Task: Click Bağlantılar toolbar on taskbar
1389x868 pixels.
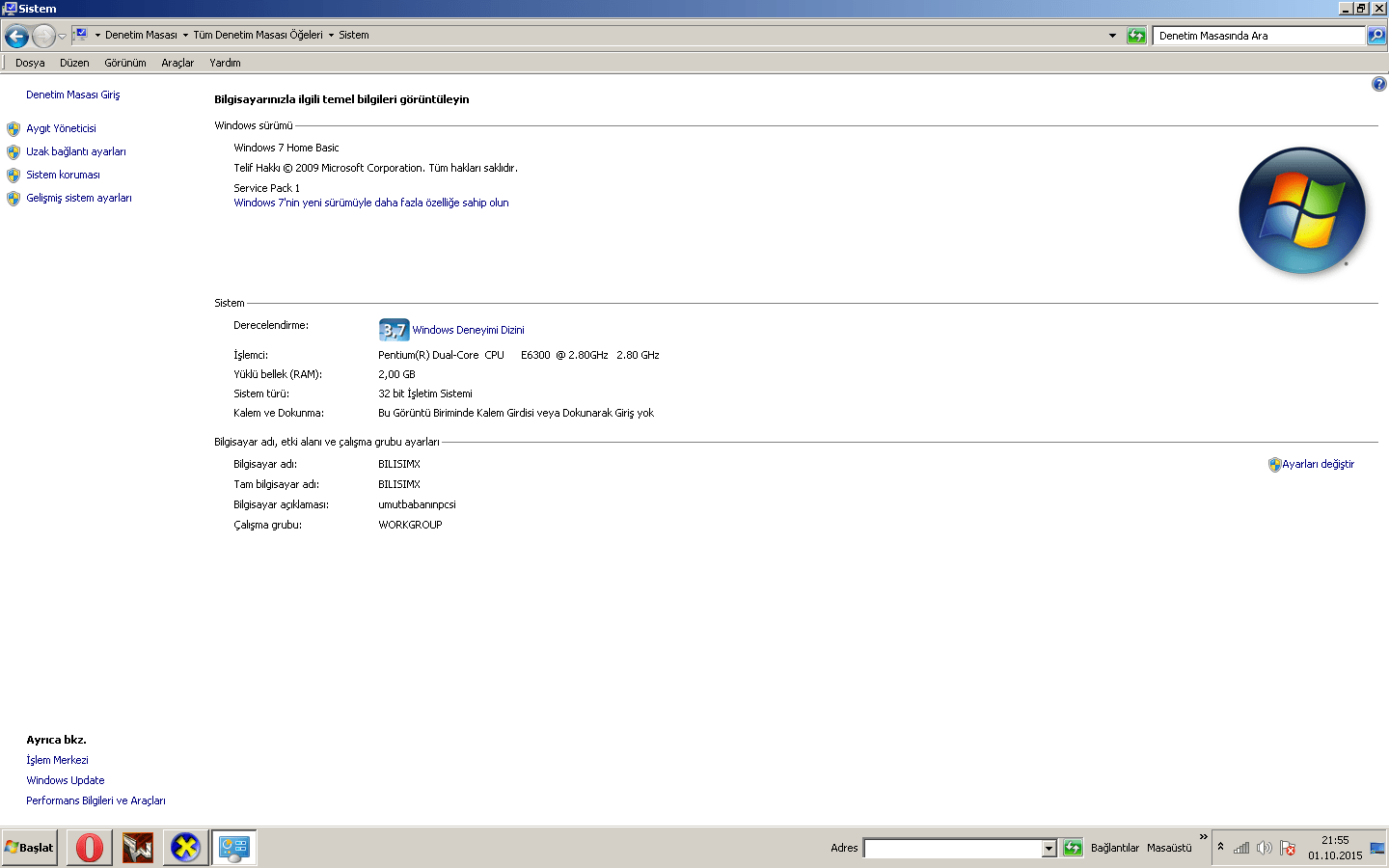Action: click(1115, 848)
